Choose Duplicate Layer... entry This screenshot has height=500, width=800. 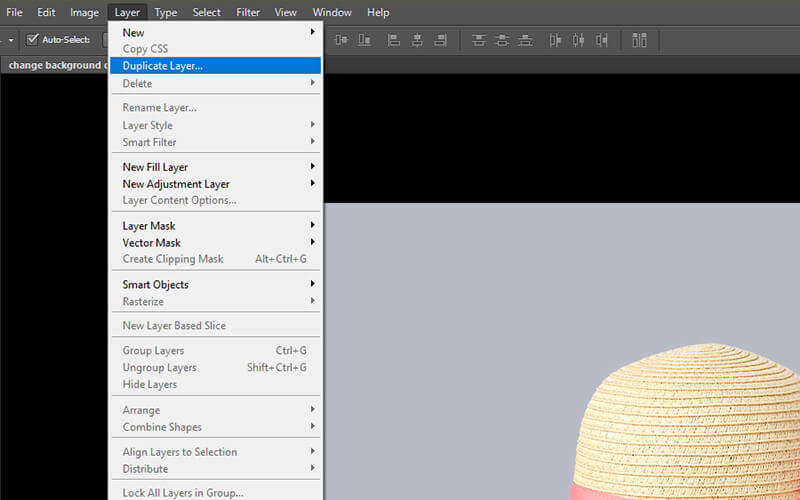(x=215, y=65)
